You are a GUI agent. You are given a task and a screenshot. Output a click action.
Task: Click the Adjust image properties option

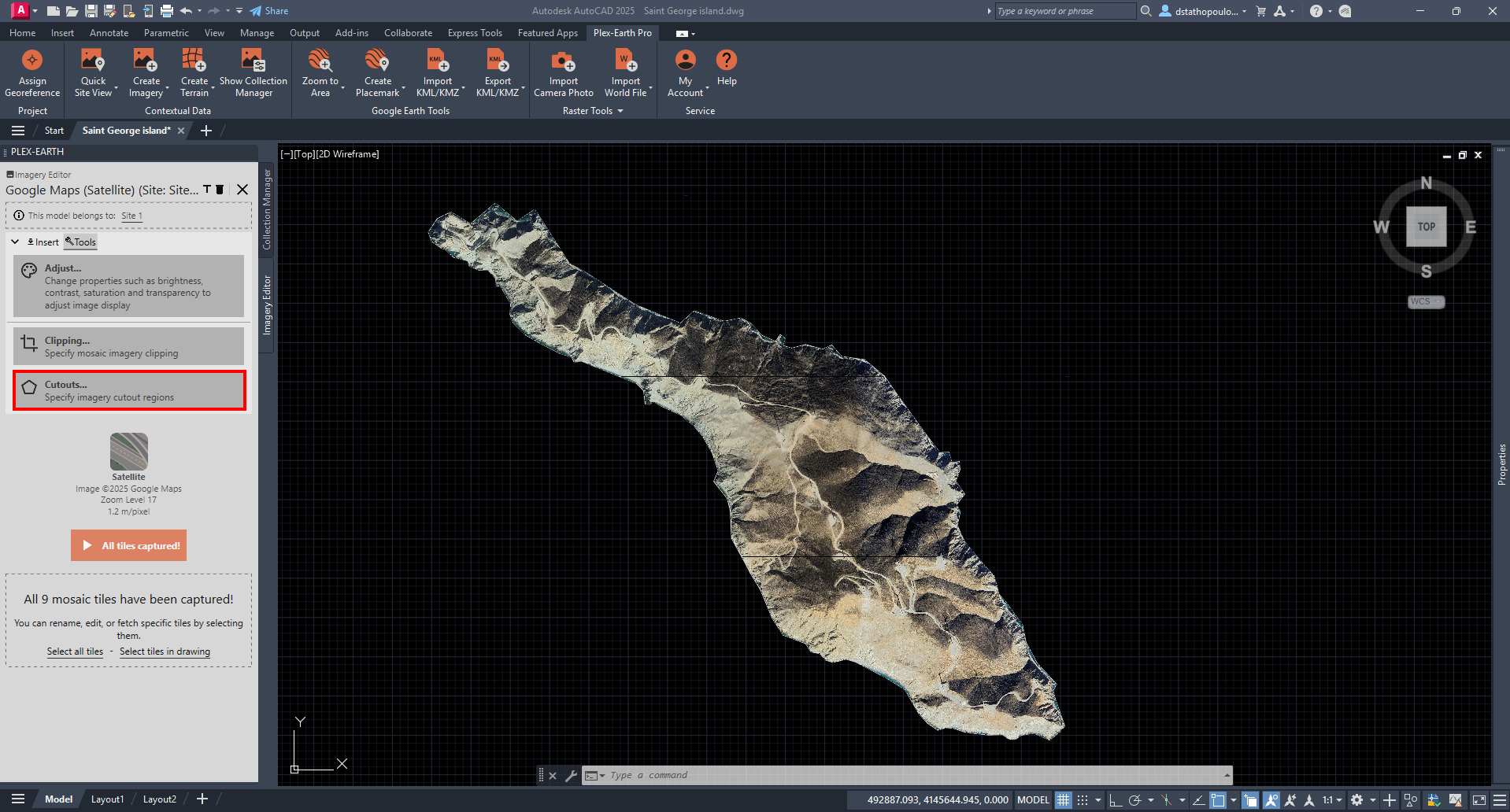tap(129, 286)
